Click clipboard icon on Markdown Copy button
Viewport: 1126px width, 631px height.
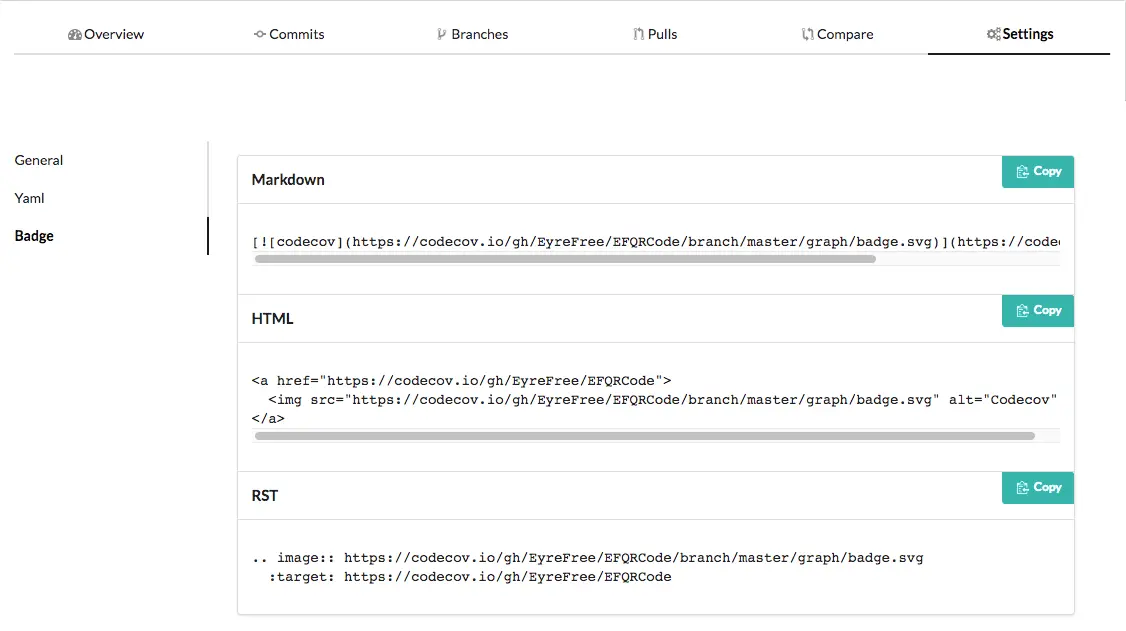tap(1023, 172)
